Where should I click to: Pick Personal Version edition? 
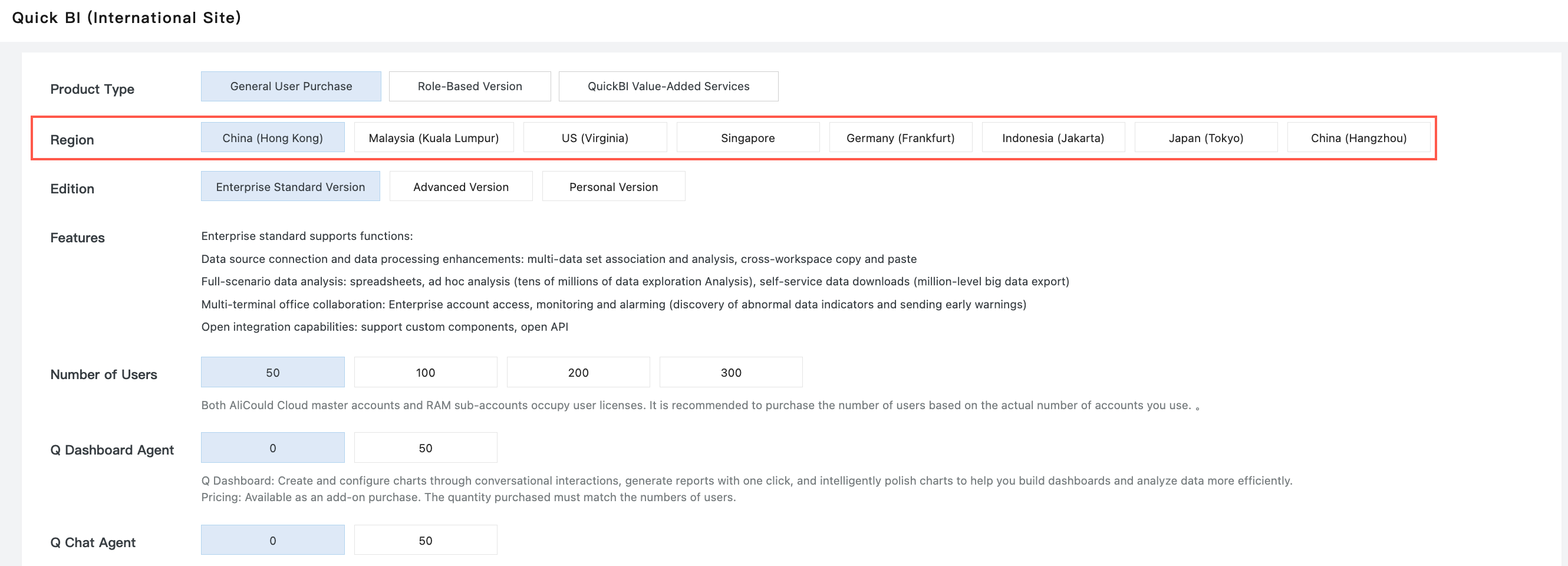[614, 186]
